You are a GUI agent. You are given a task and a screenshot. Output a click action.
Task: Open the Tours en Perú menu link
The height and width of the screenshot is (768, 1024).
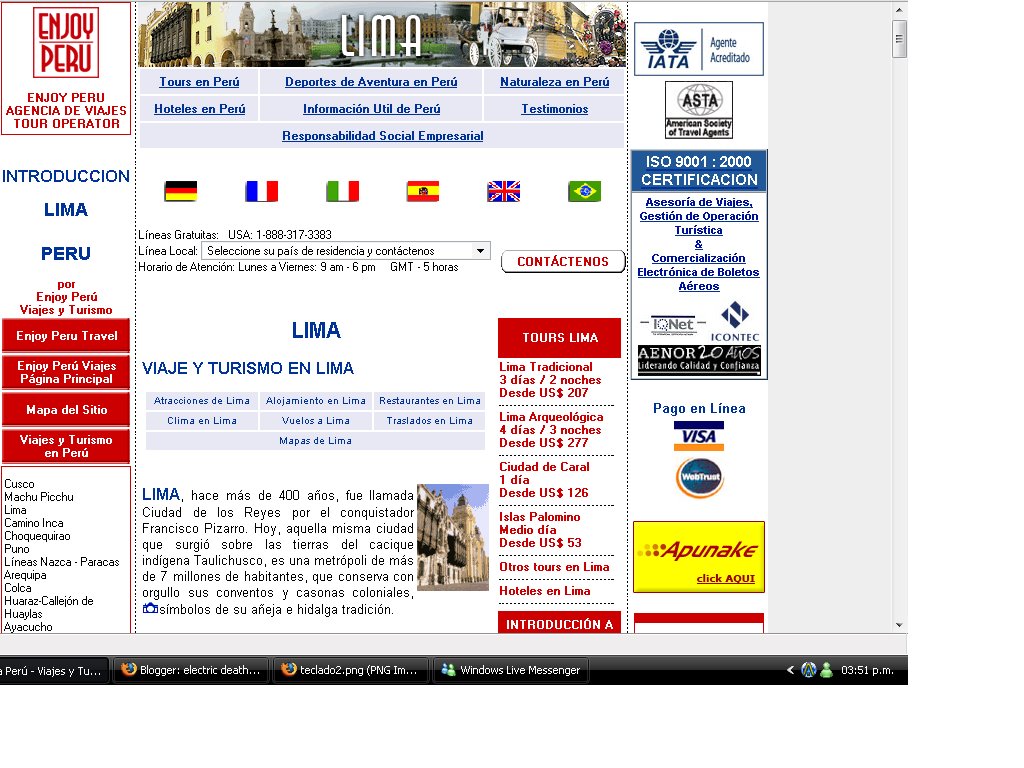click(x=199, y=82)
